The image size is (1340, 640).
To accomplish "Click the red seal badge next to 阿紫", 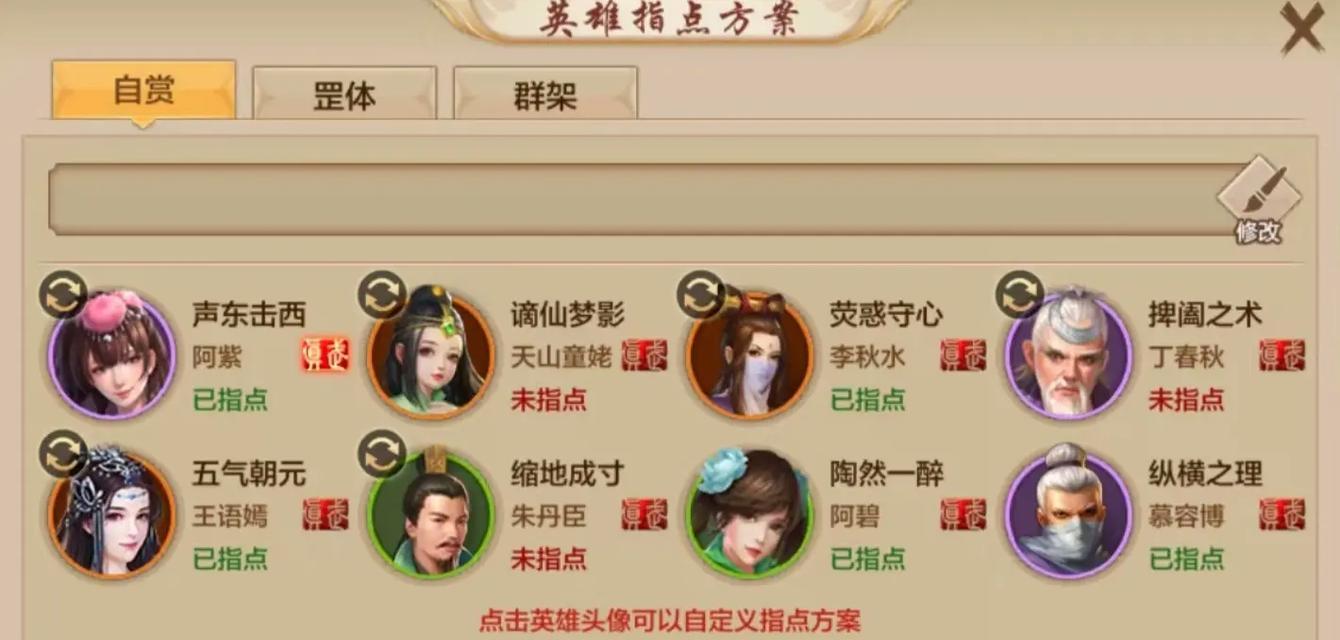I will [x=325, y=355].
